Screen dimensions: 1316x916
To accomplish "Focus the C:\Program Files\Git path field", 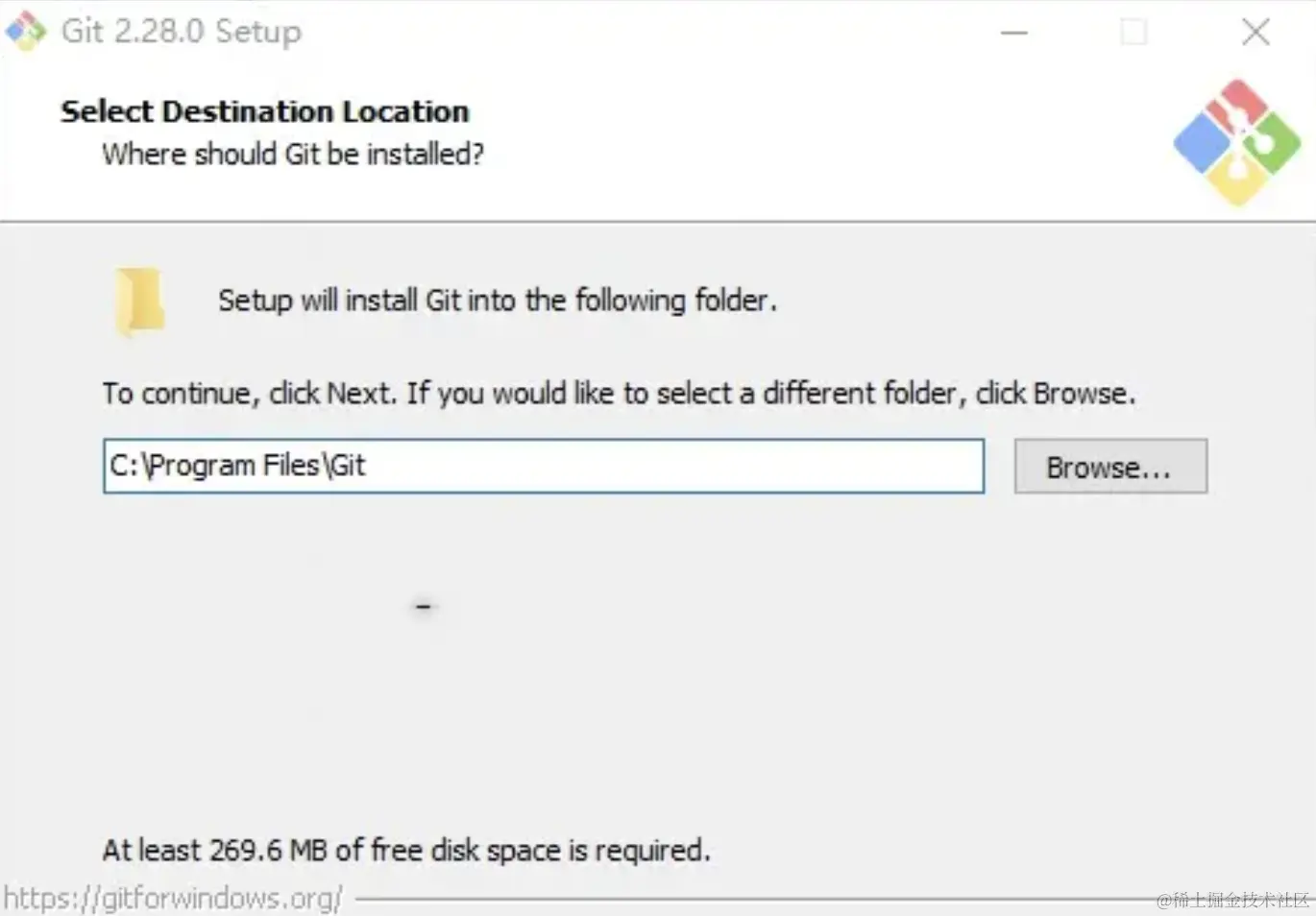I will coord(544,467).
